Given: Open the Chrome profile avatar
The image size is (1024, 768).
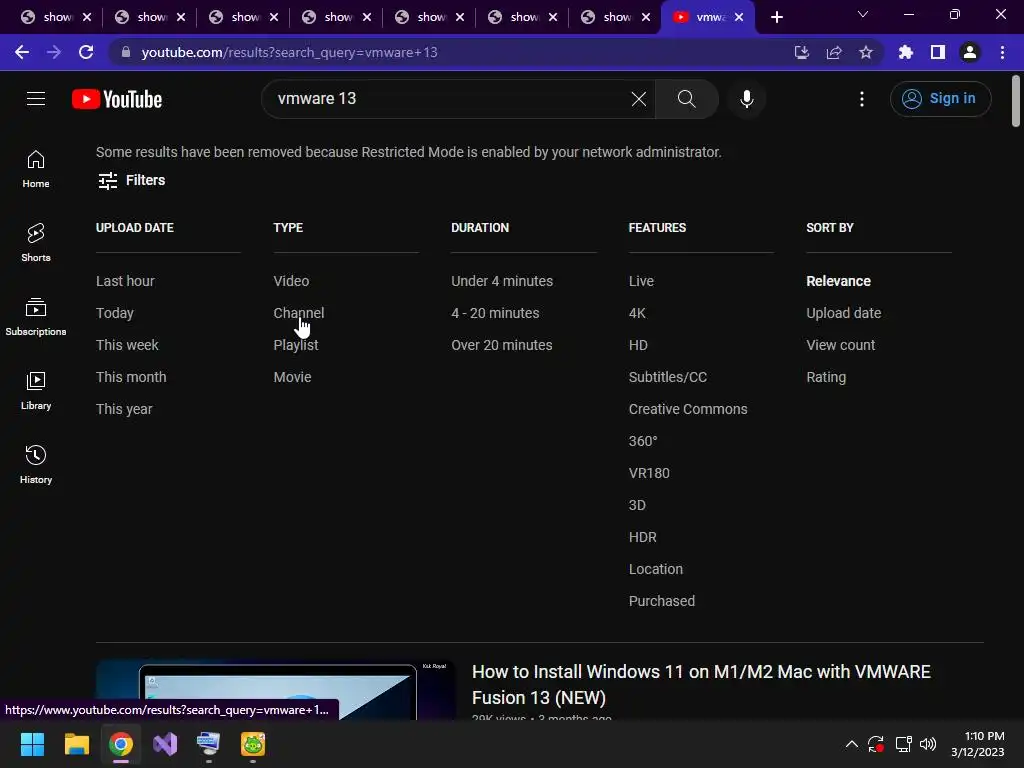Looking at the screenshot, I should pos(969,52).
